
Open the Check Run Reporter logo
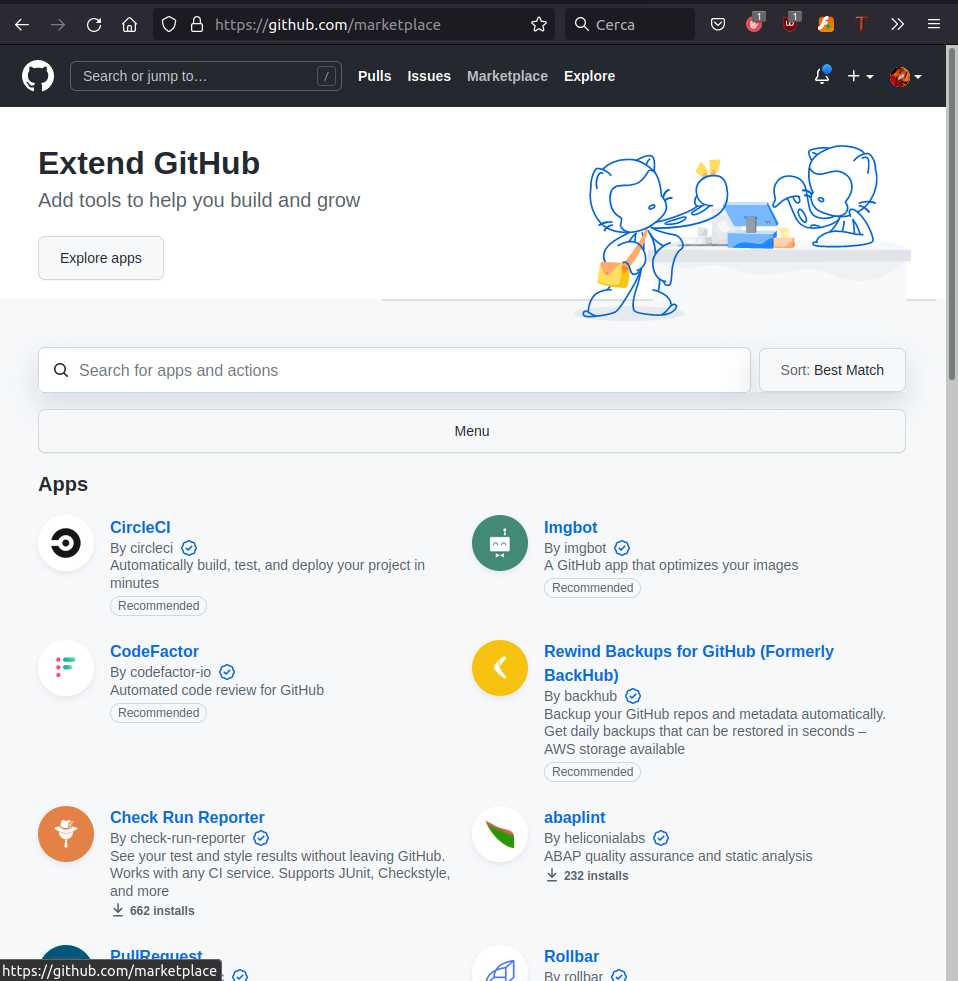(66, 834)
